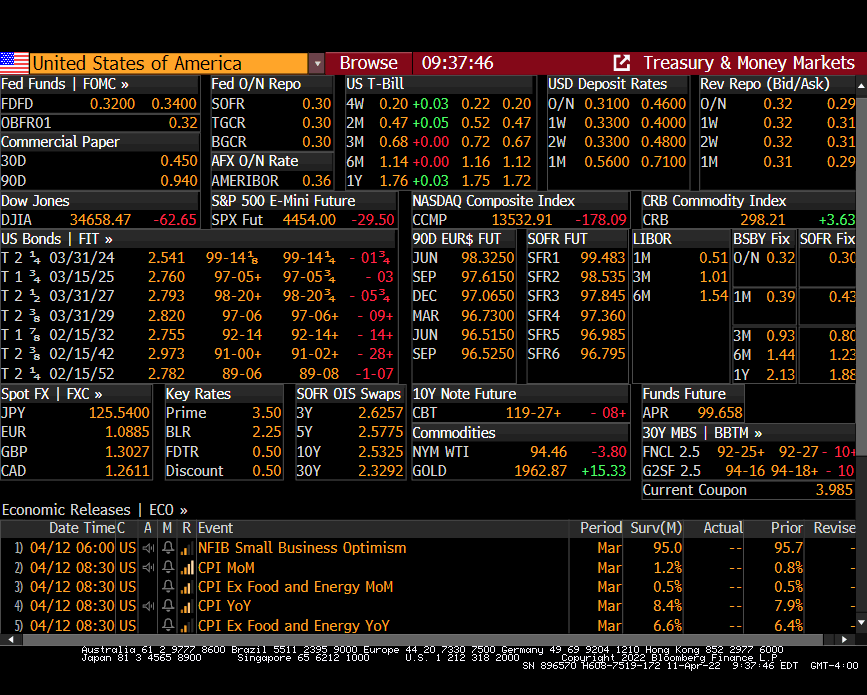867x695 pixels.
Task: Click the Actual column header
Action: point(723,528)
